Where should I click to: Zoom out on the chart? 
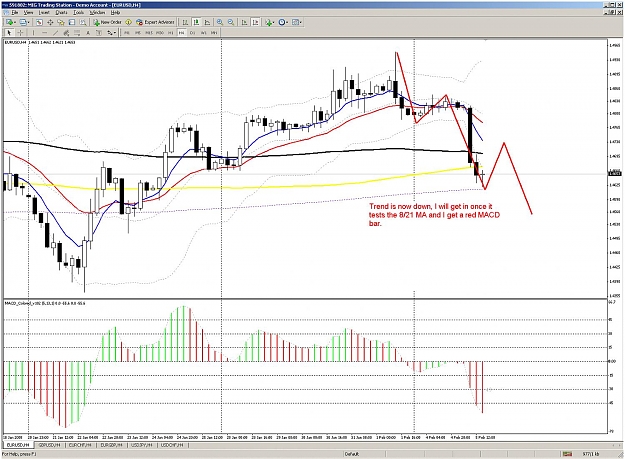[x=231, y=22]
